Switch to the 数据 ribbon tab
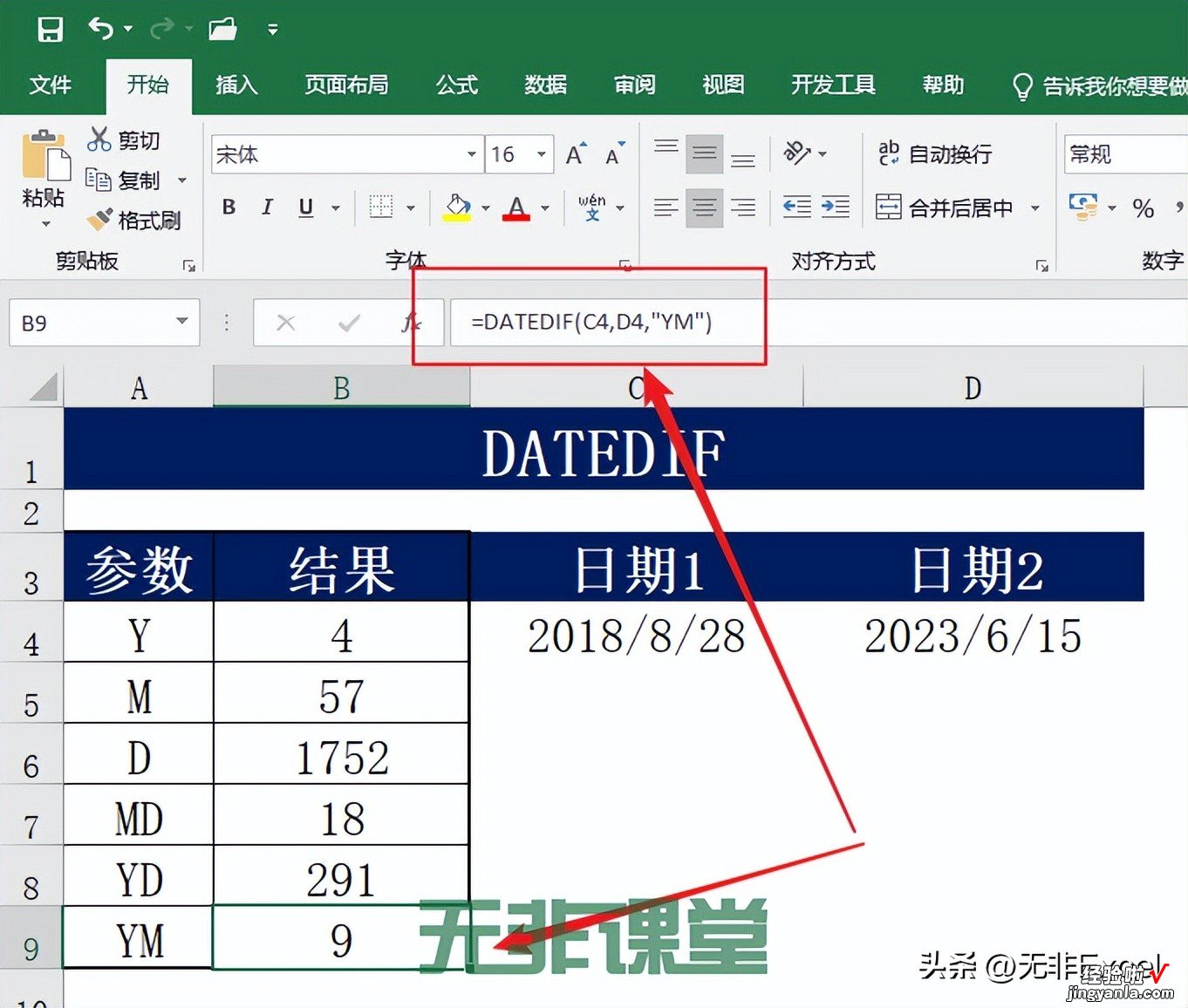 pos(546,85)
